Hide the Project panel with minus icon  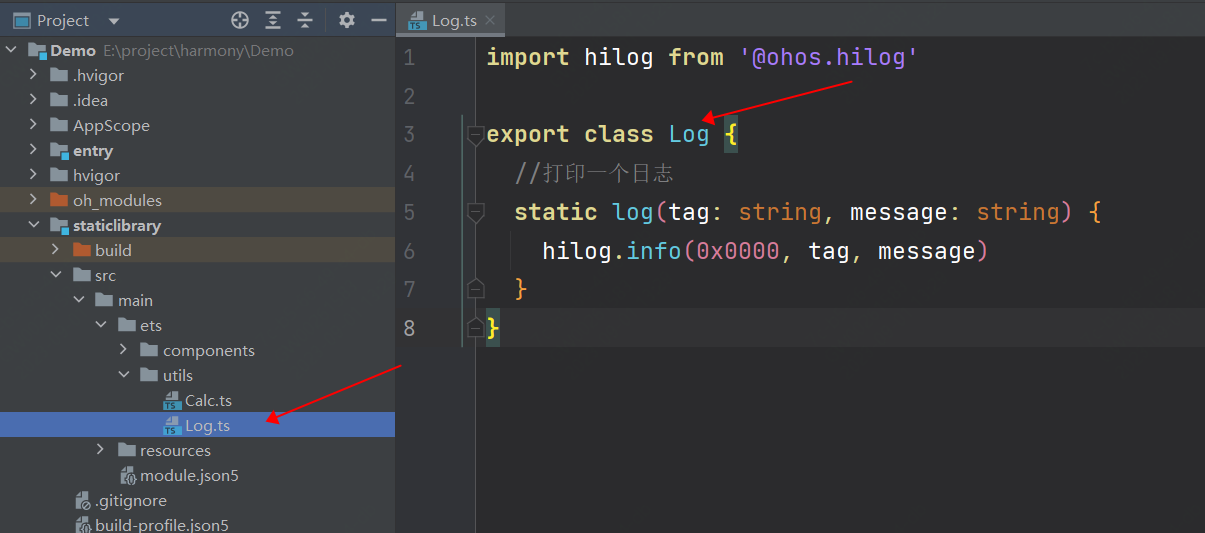379,20
